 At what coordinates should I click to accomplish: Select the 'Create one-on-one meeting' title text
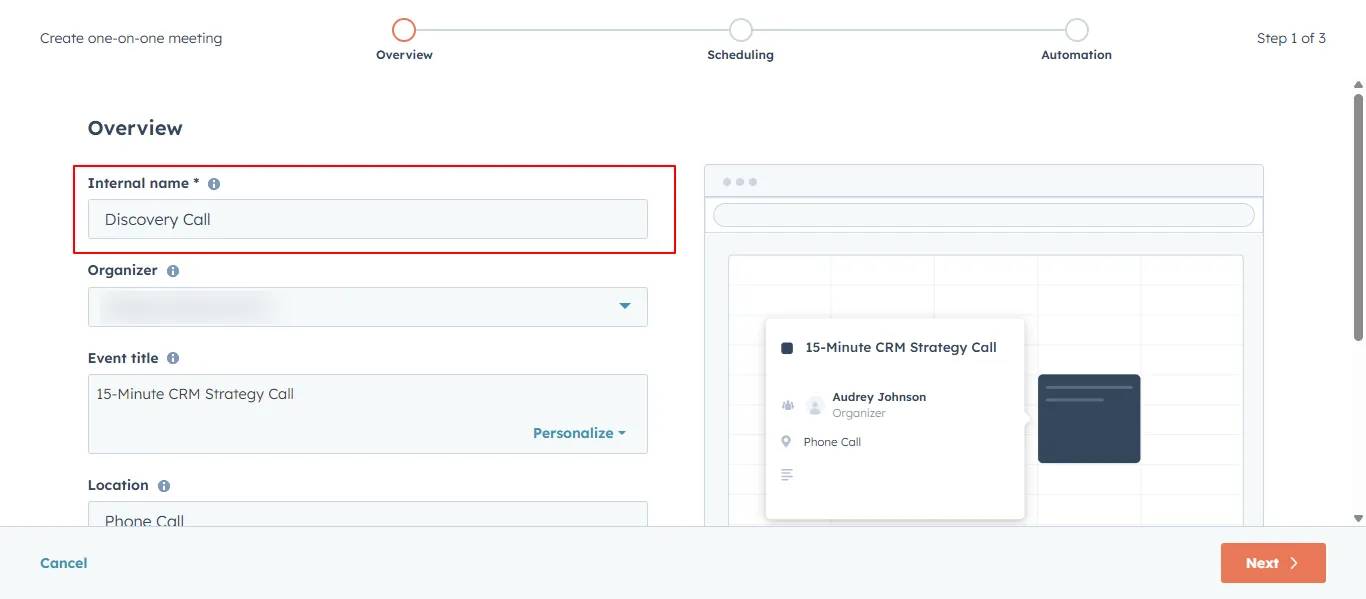tap(131, 38)
